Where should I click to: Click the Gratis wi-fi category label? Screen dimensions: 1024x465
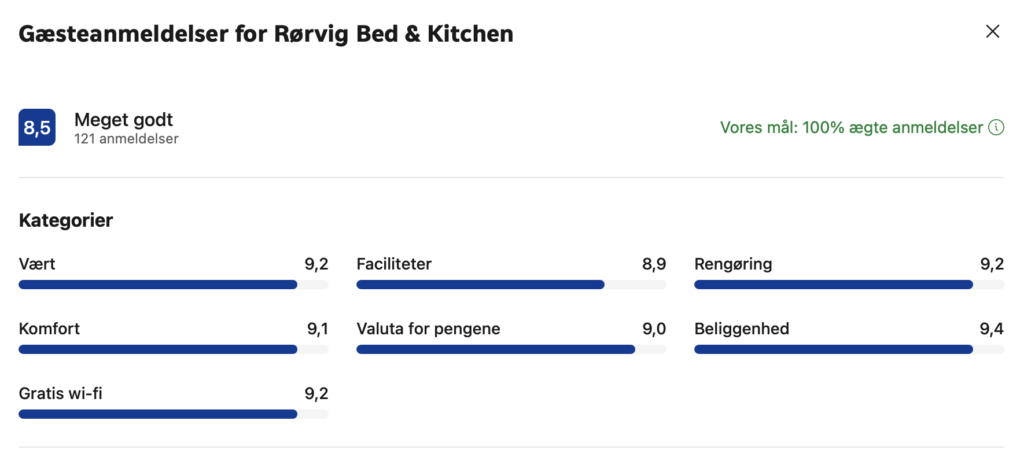pos(61,394)
